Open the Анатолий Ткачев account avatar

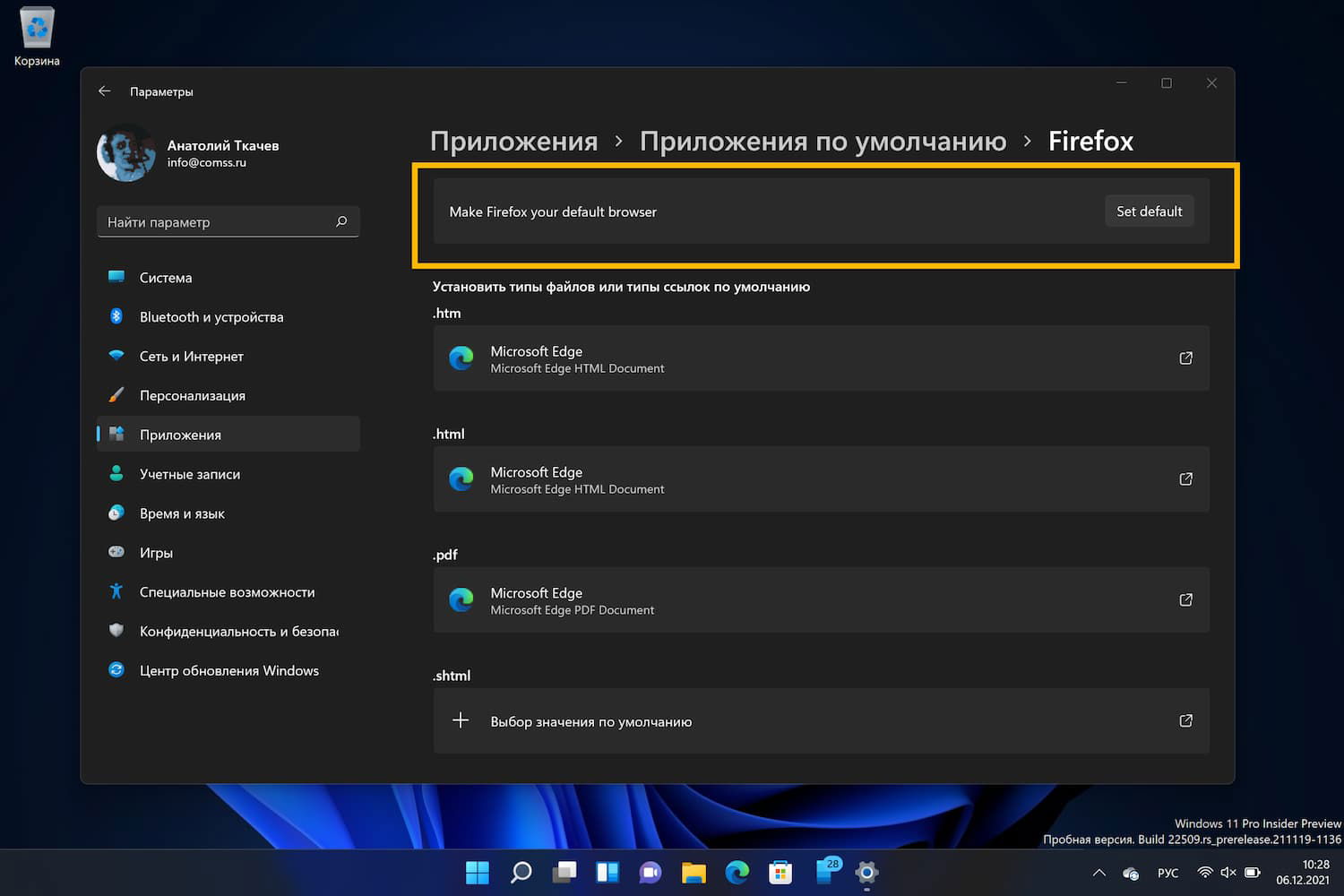coord(125,153)
